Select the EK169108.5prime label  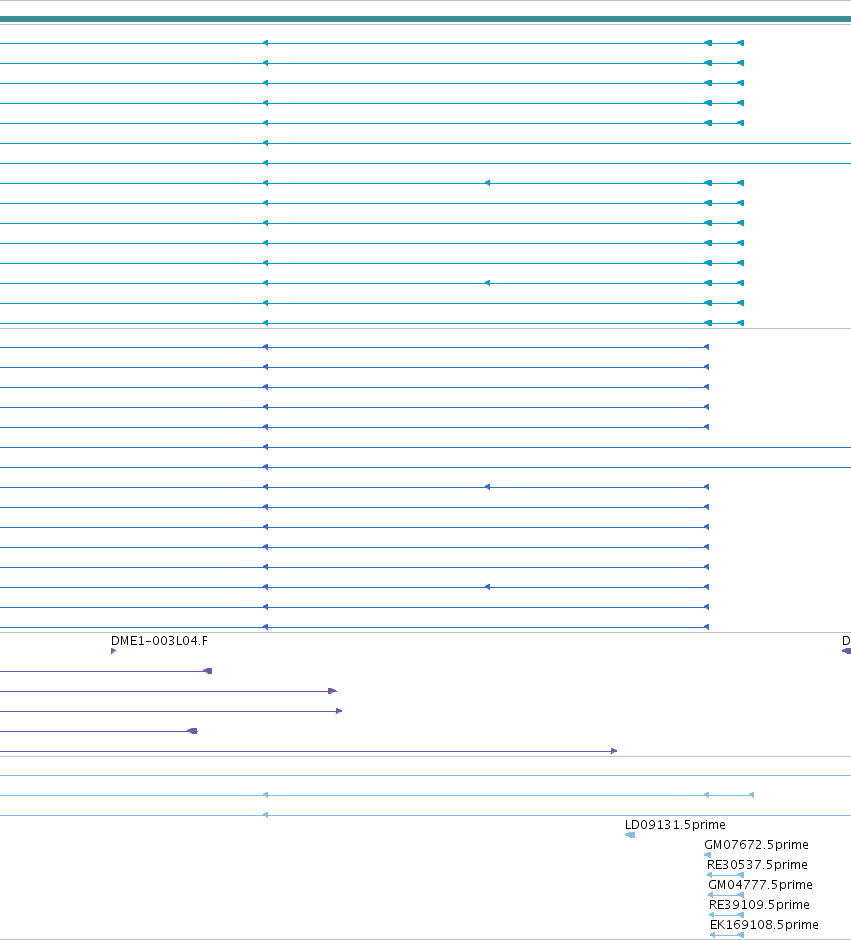tap(764, 925)
